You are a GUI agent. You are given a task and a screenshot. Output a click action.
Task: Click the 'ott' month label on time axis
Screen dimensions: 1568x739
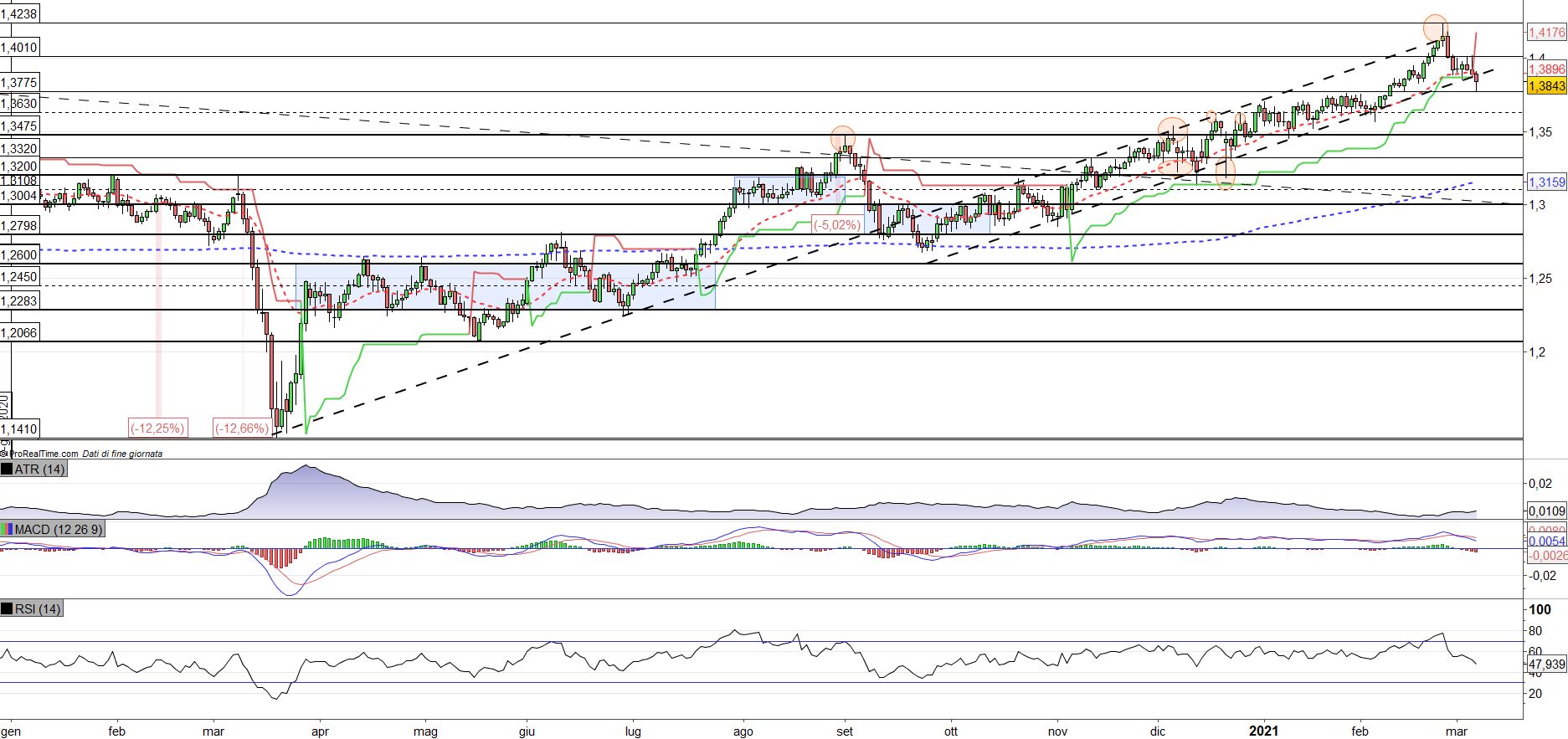tap(950, 731)
